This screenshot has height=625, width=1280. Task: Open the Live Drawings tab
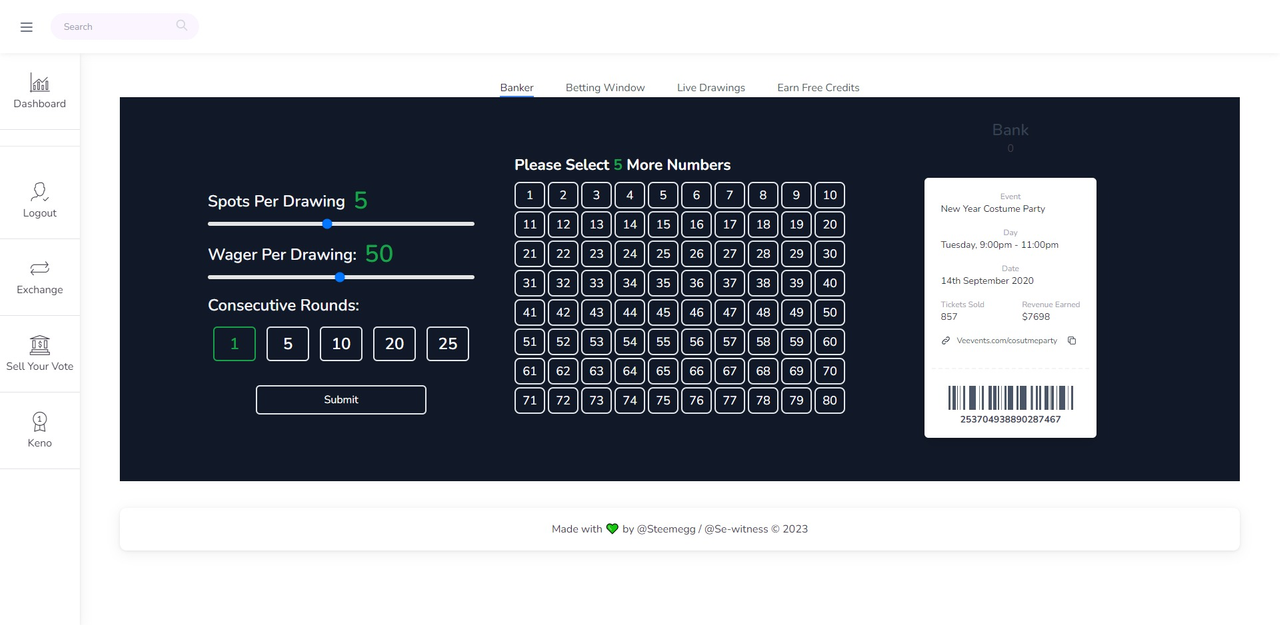[711, 88]
